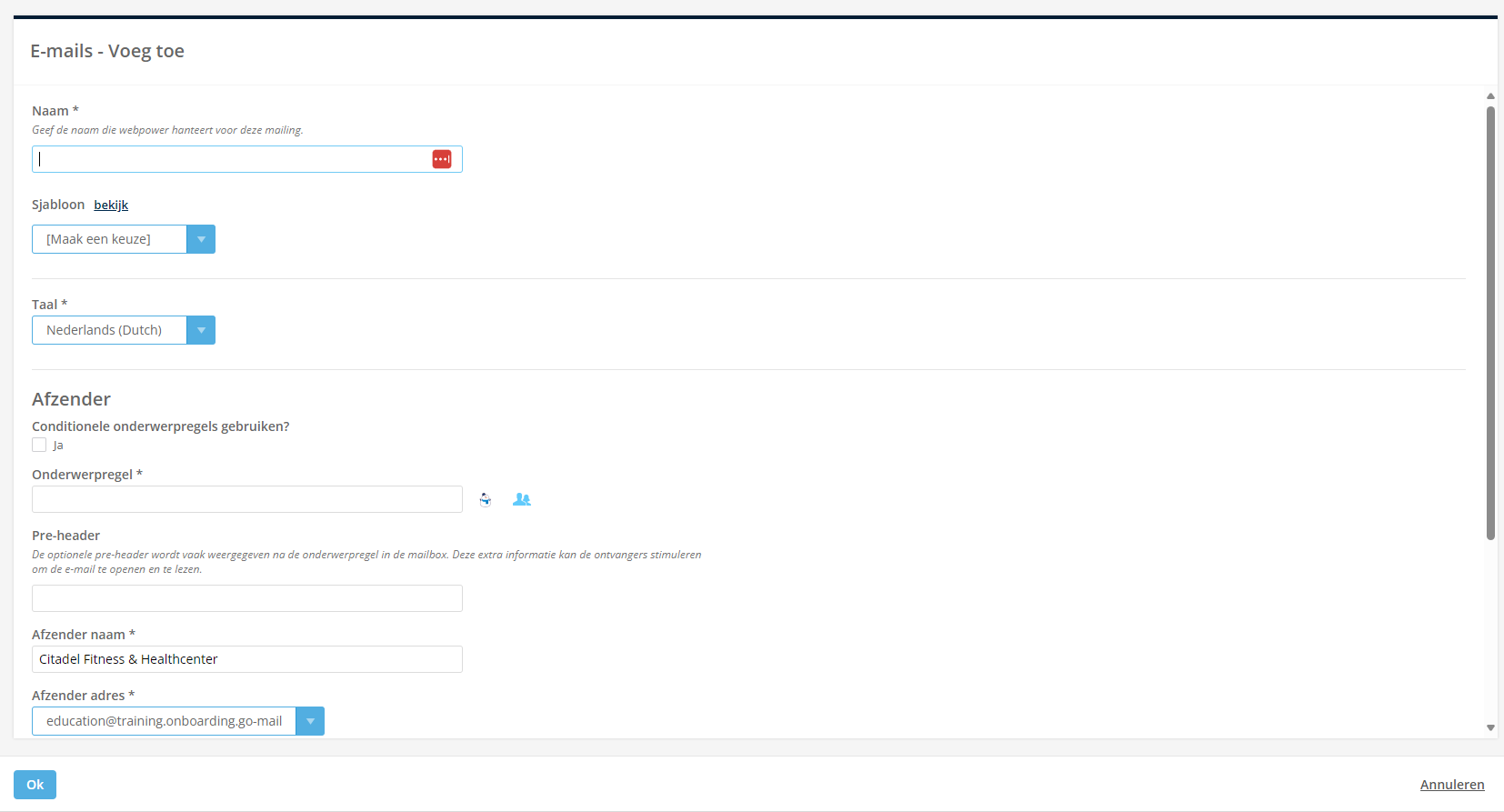Open the Sjabloon dropdown [Maak een keuze]

(124, 239)
